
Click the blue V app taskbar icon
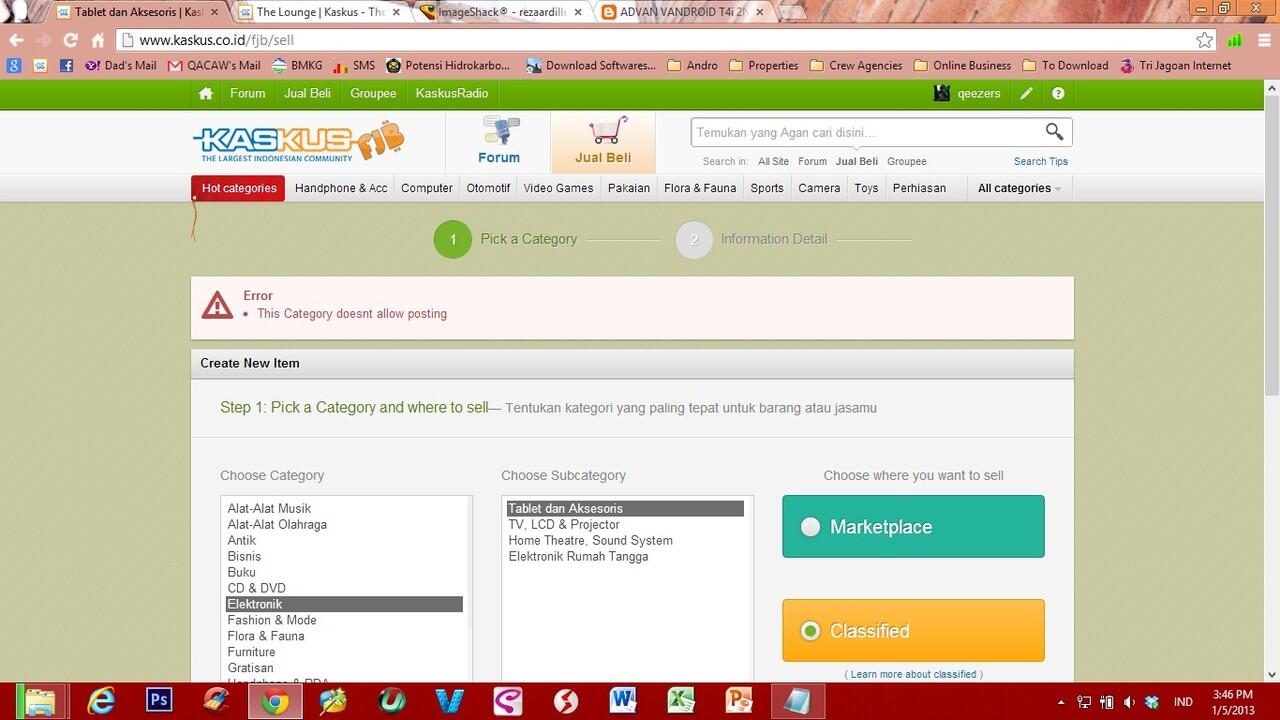[449, 701]
